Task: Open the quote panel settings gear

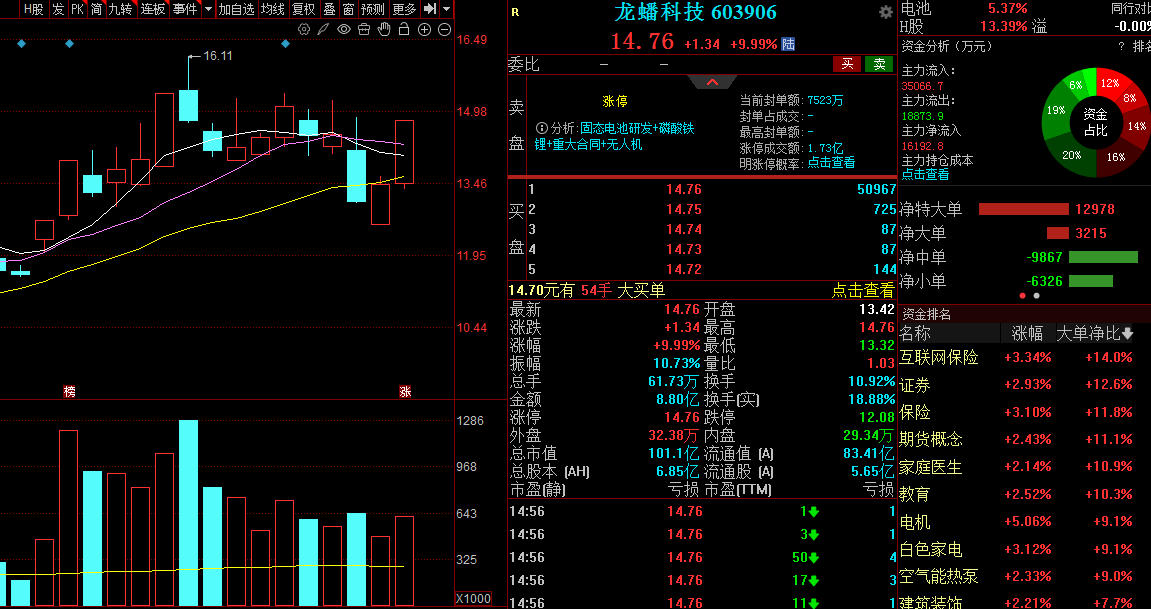Action: [x=886, y=12]
